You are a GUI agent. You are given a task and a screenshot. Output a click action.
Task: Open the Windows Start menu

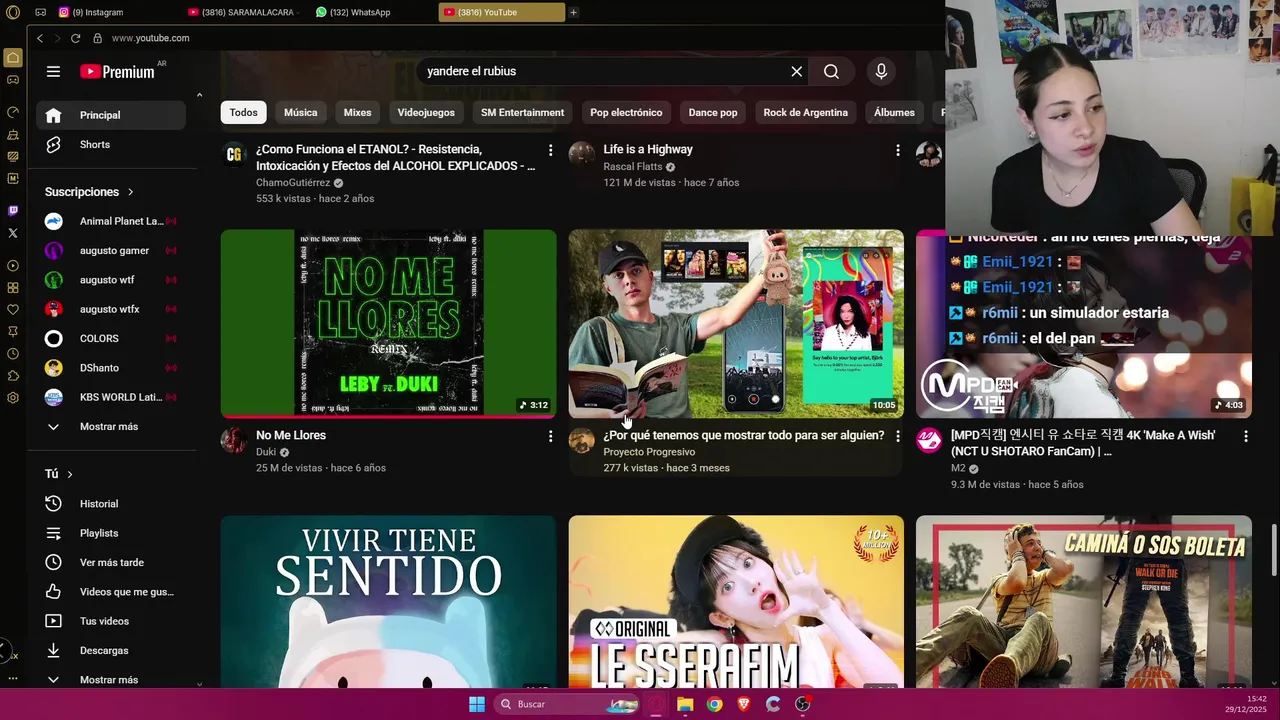(477, 704)
